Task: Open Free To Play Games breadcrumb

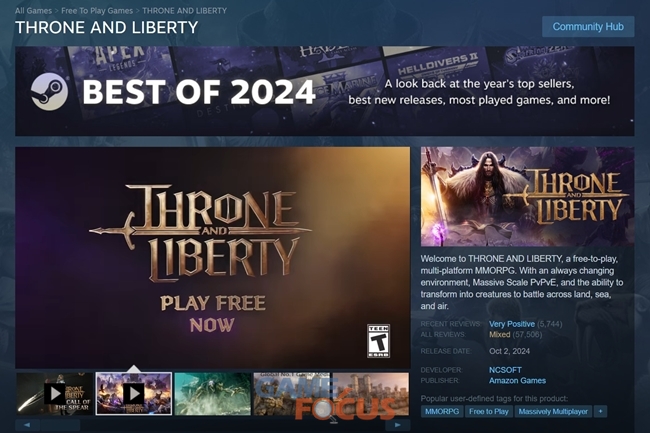Action: click(x=97, y=11)
